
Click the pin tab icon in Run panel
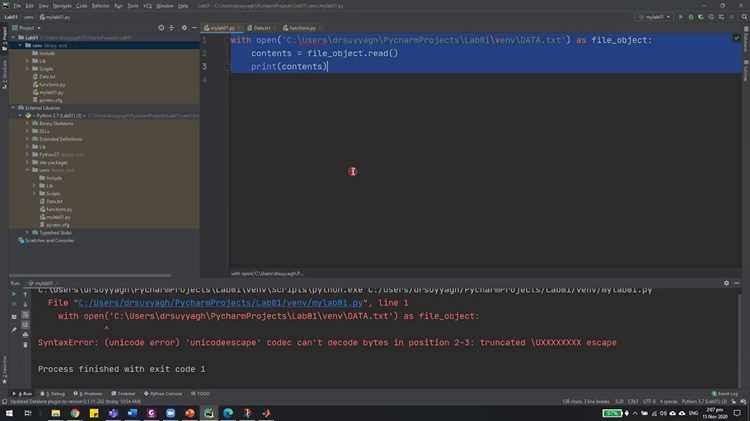click(14, 330)
